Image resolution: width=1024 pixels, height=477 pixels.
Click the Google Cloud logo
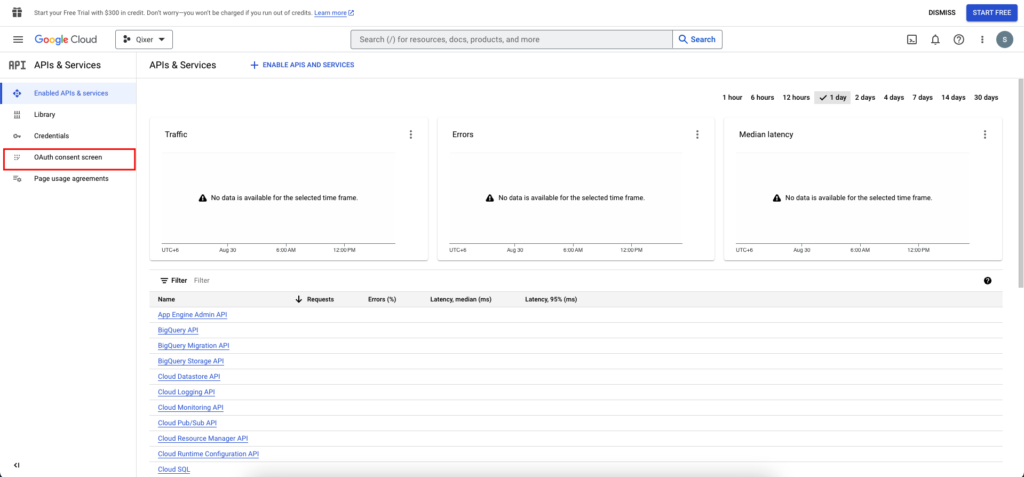coord(66,39)
